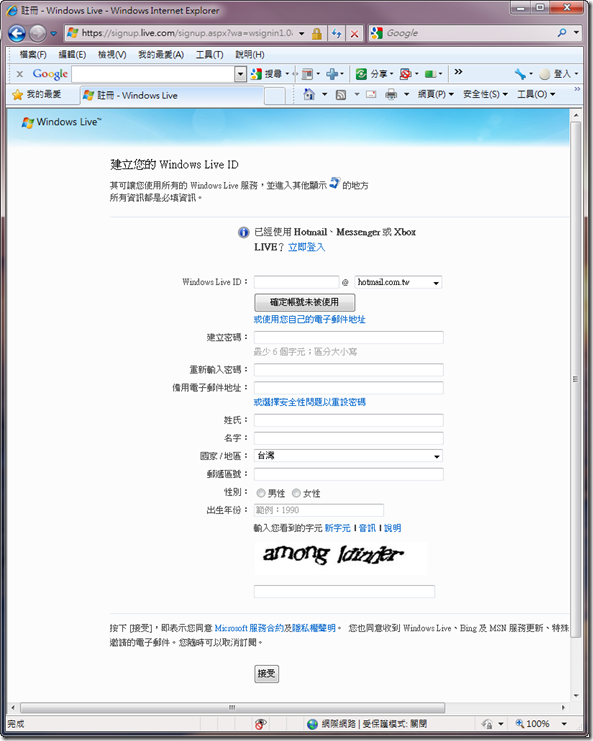This screenshot has width=593, height=741.
Task: Expand the Google toolbar search box dropdown
Action: pos(241,74)
